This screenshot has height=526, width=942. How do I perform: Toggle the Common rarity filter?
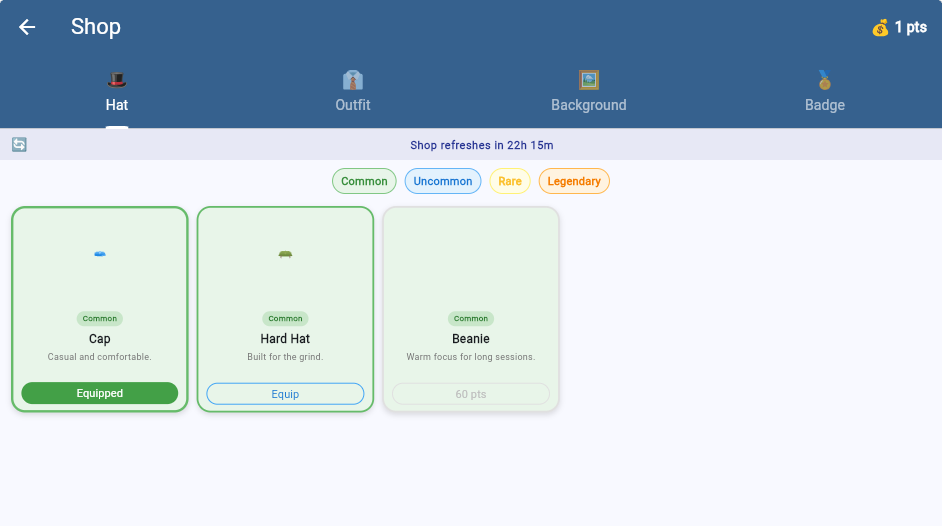(364, 181)
